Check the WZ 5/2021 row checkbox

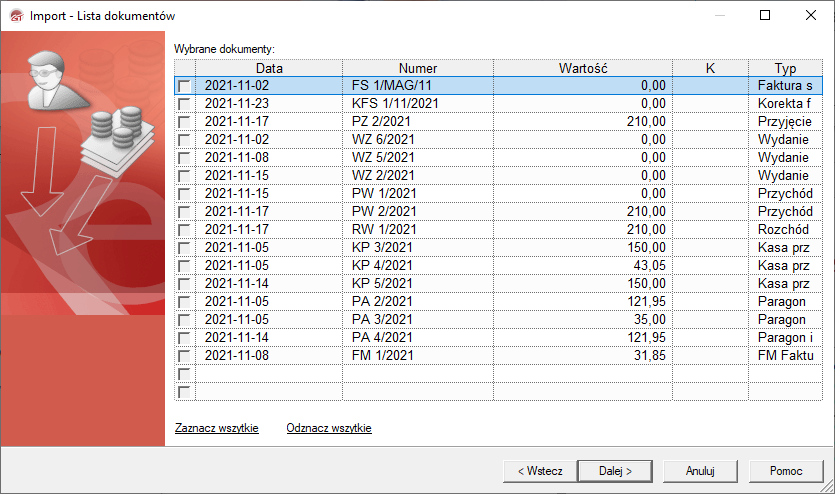(x=184, y=158)
